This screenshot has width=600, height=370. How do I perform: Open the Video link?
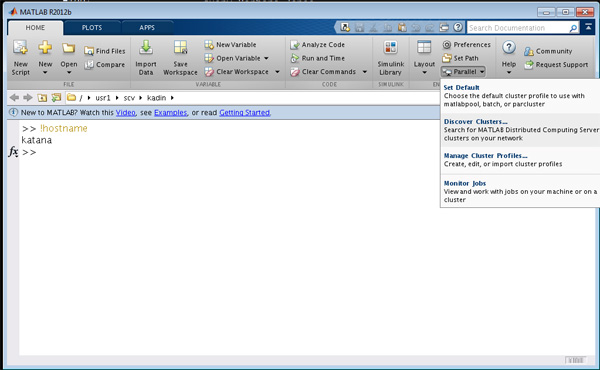(126, 112)
